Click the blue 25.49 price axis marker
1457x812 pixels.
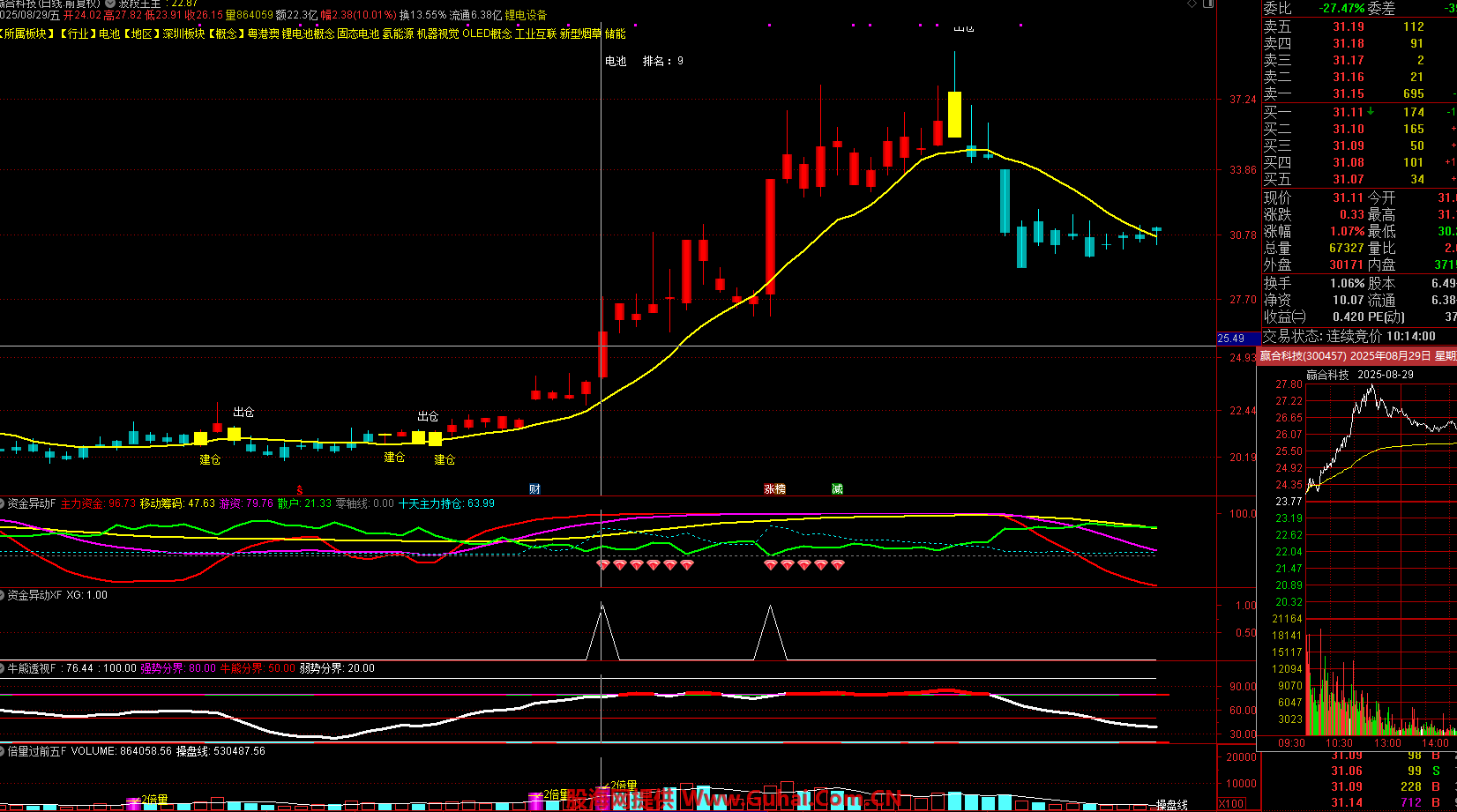pyautogui.click(x=1231, y=339)
